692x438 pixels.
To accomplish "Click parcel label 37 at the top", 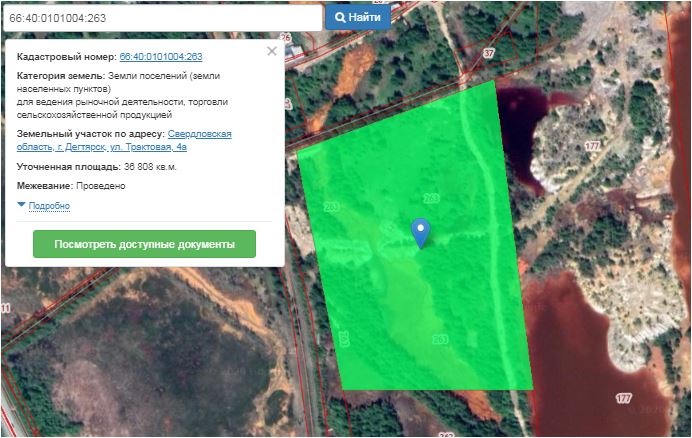I will pyautogui.click(x=489, y=52).
